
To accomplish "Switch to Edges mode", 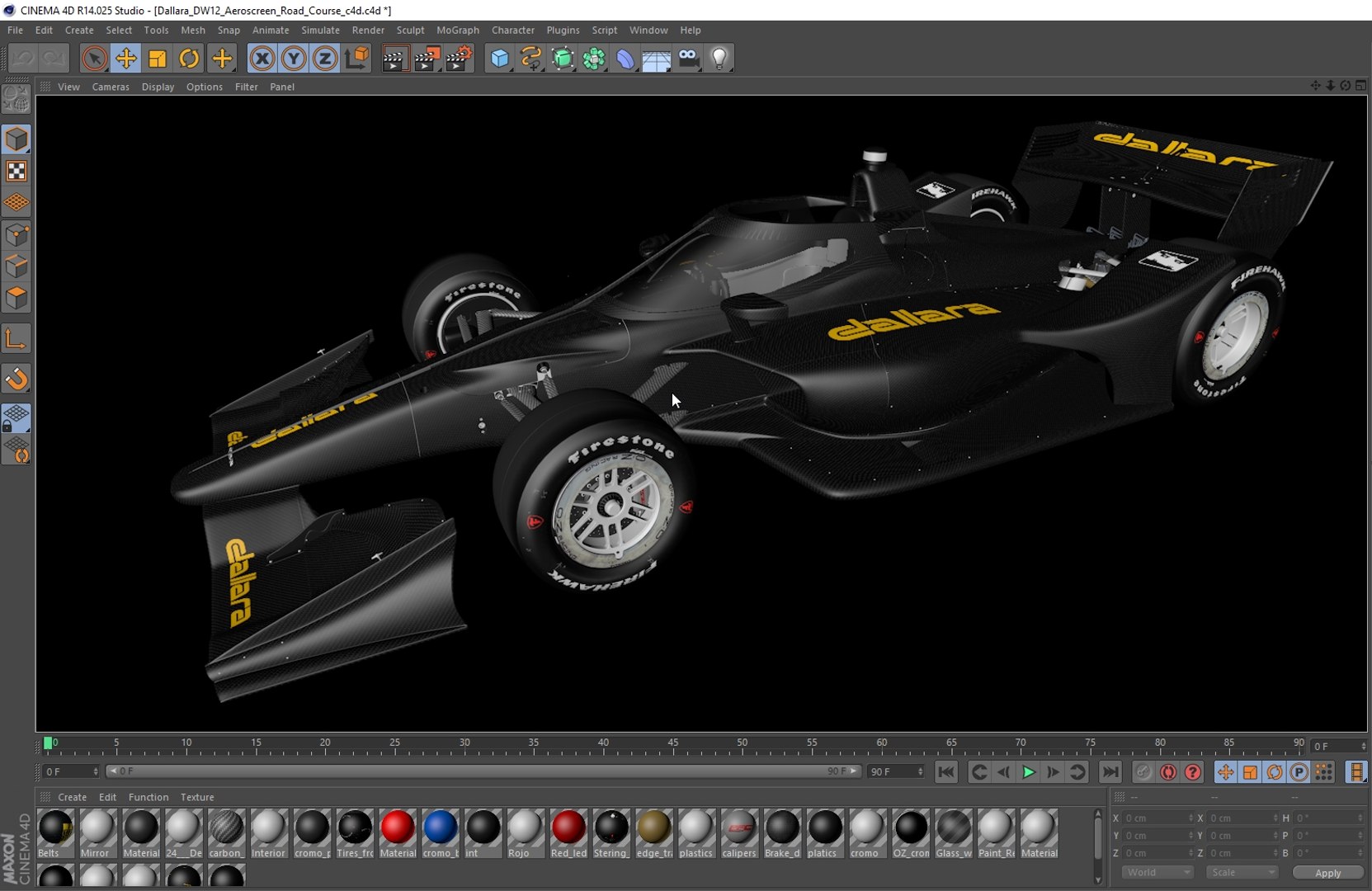I will (x=17, y=266).
